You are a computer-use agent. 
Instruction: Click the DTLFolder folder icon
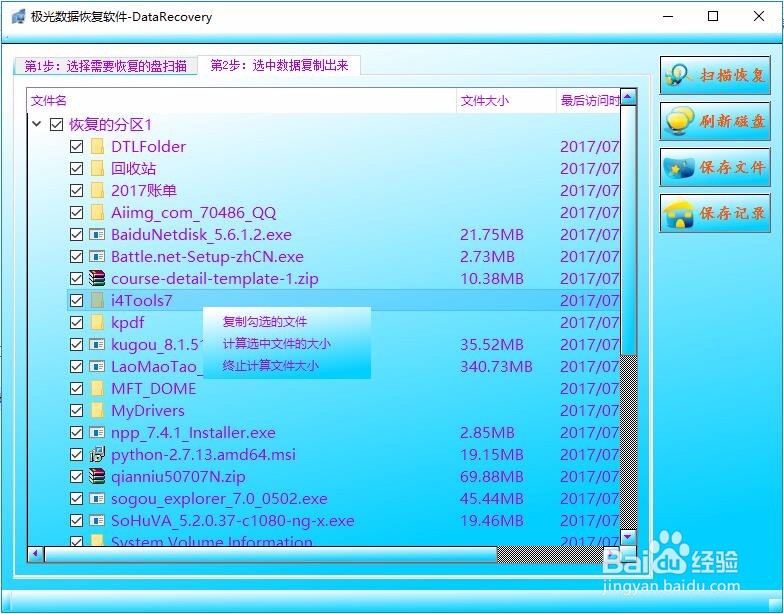click(97, 146)
